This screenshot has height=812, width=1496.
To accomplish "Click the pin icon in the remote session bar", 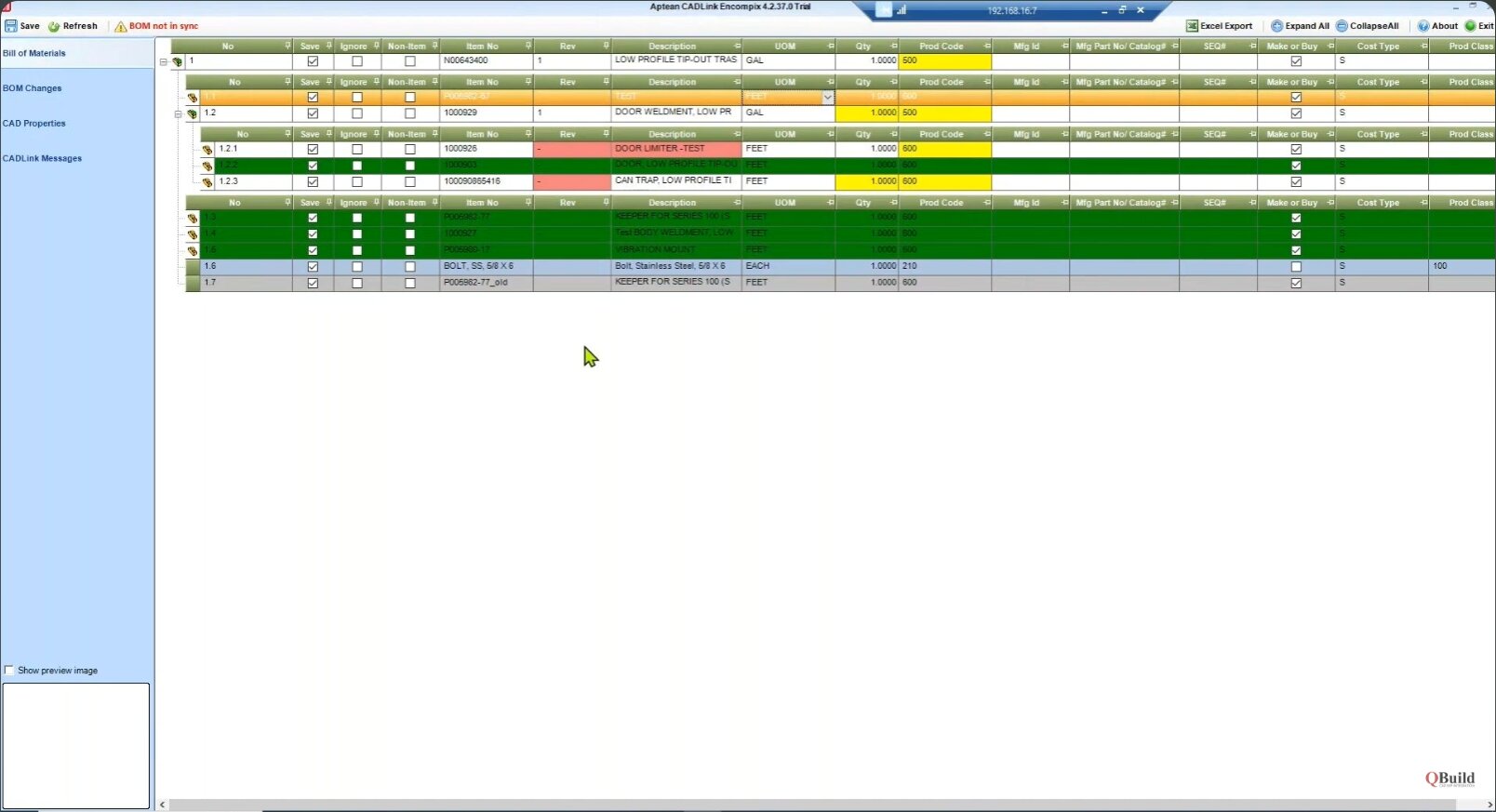I will tap(883, 10).
